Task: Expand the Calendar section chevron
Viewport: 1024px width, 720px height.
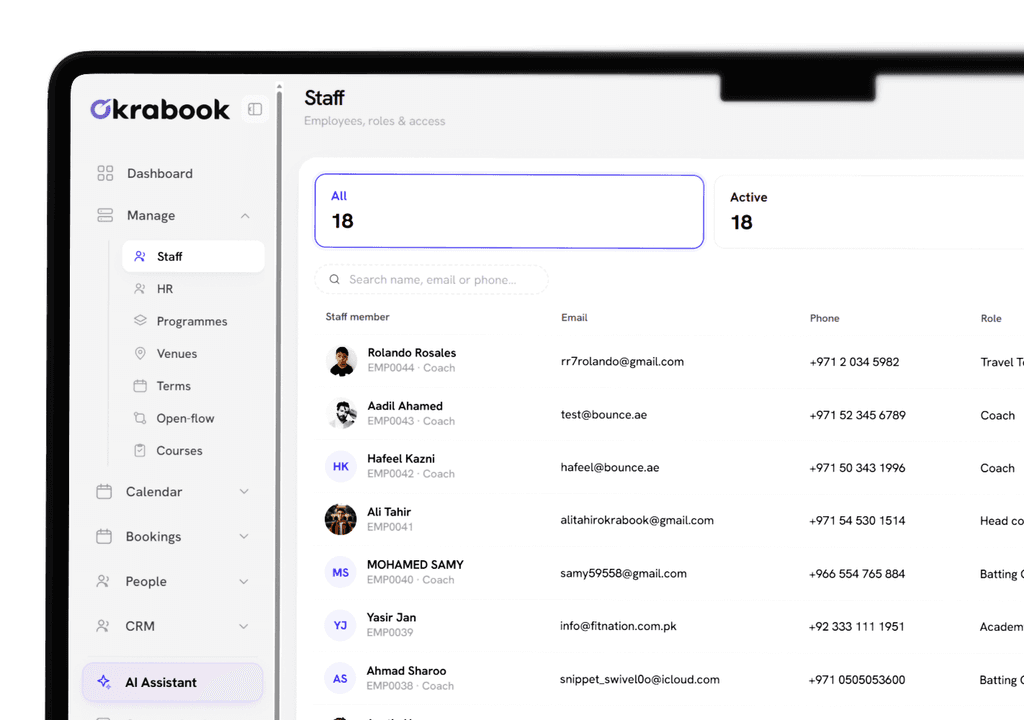Action: 244,491
